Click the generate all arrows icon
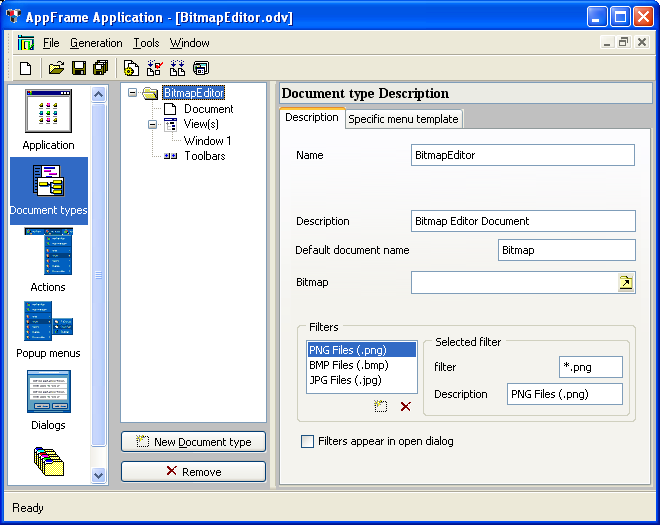660x525 pixels. (177, 68)
